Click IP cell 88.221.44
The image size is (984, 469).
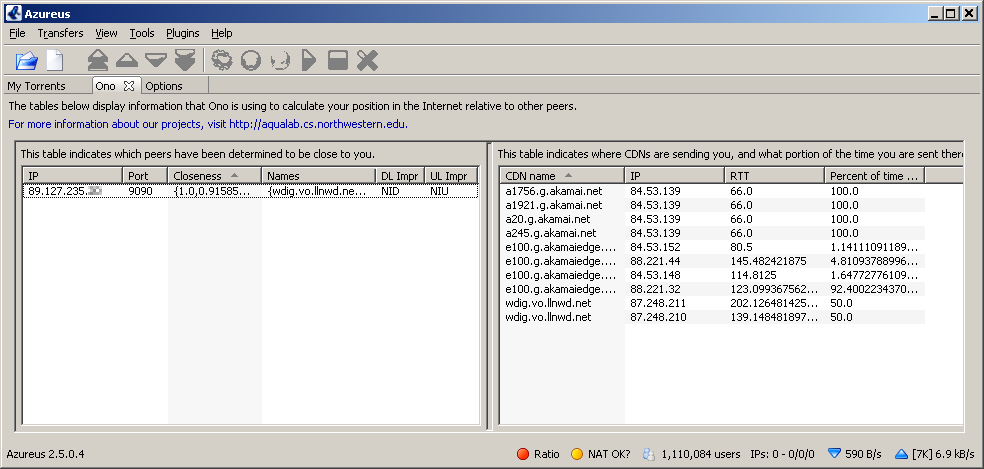pos(655,261)
